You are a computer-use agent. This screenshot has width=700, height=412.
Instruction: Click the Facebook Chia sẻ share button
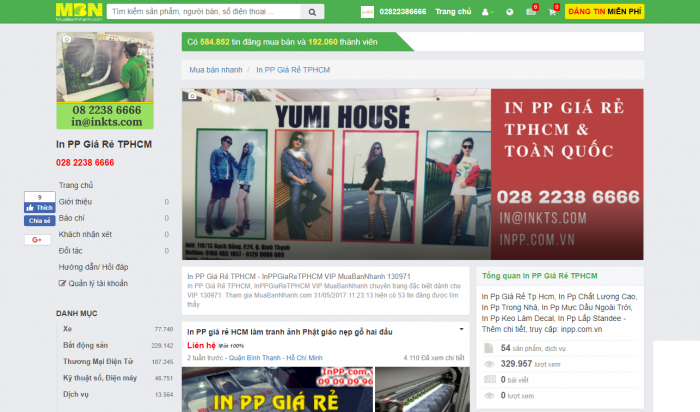pos(40,221)
